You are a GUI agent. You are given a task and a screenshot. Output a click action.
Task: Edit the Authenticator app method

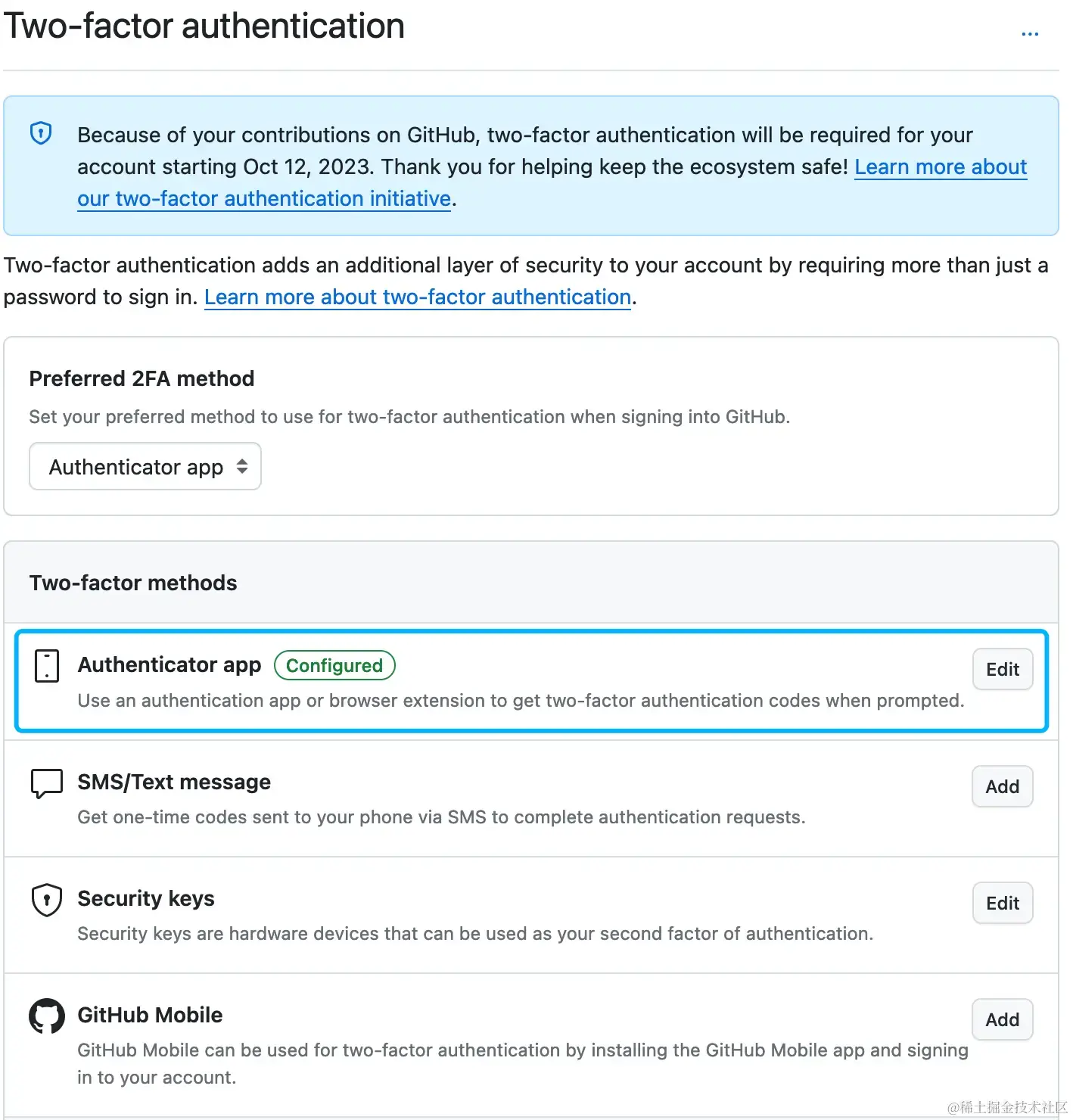(1002, 670)
